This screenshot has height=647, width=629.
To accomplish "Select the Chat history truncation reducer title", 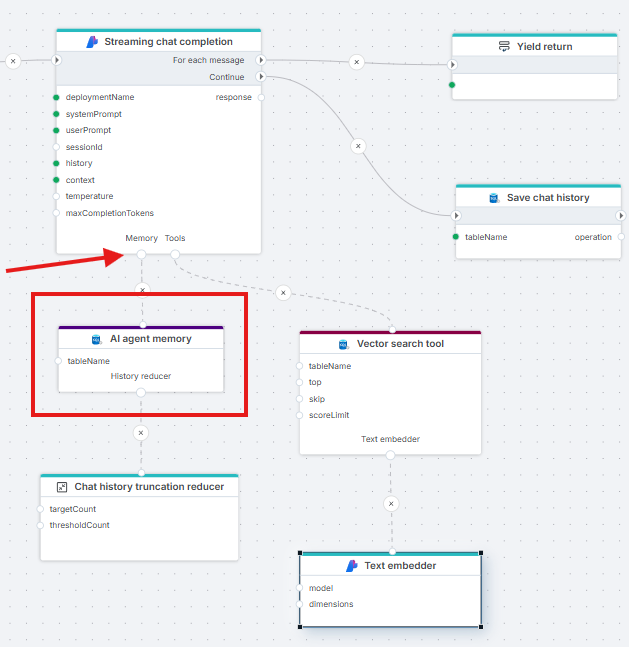I will (149, 487).
